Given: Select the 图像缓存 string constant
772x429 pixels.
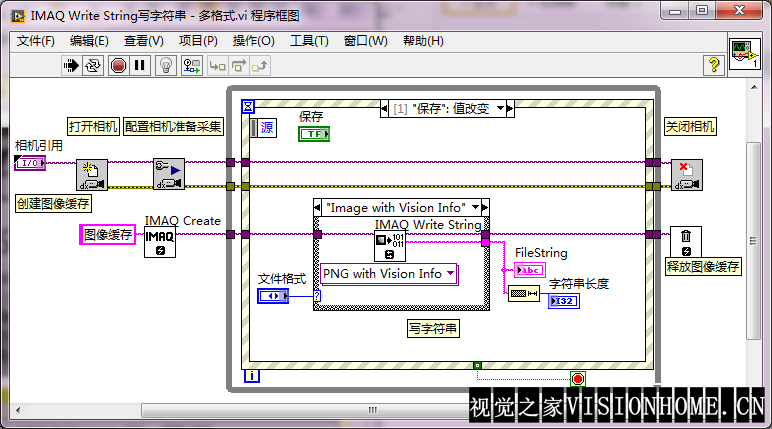Looking at the screenshot, I should [108, 234].
